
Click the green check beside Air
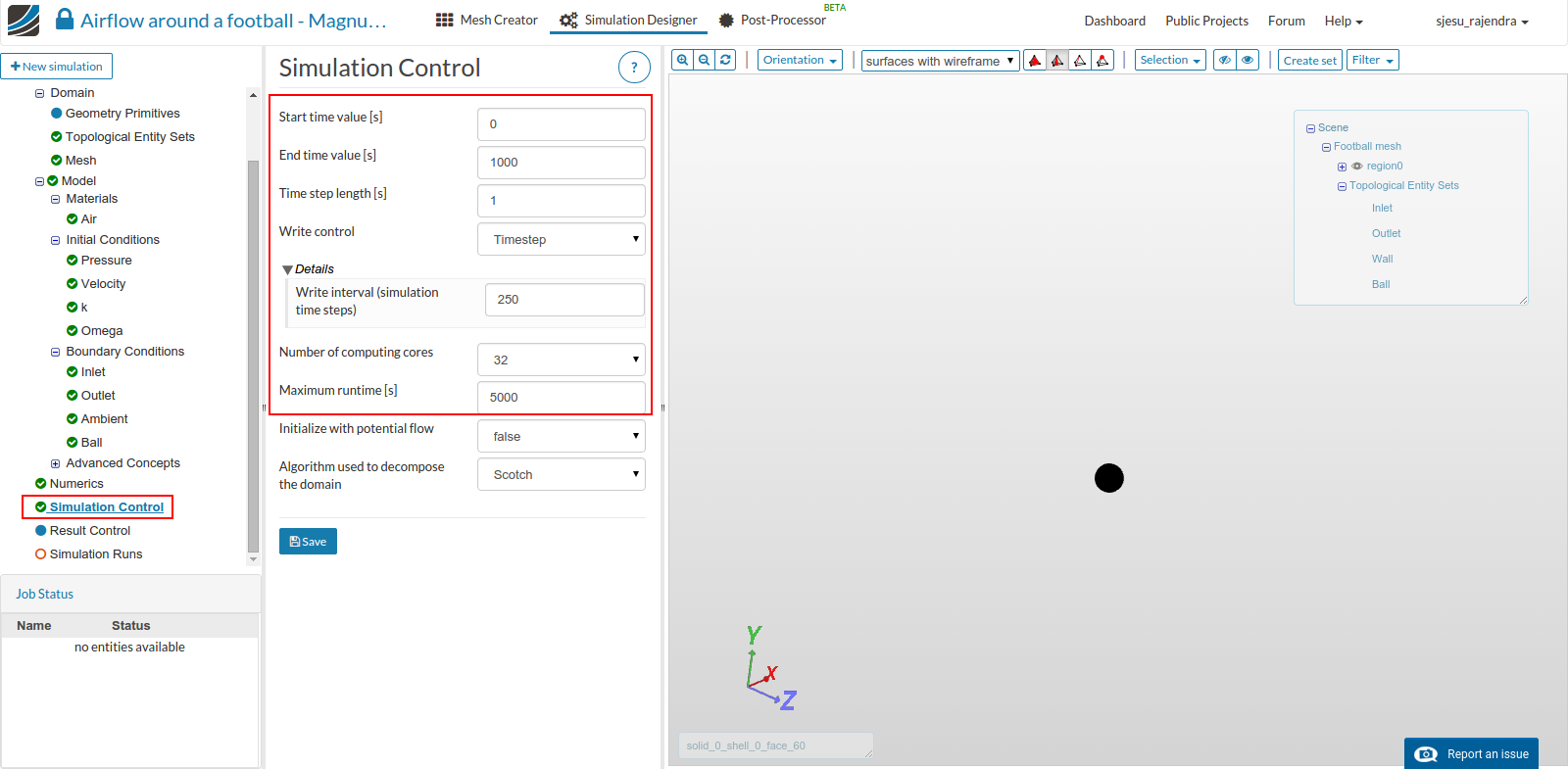point(73,219)
